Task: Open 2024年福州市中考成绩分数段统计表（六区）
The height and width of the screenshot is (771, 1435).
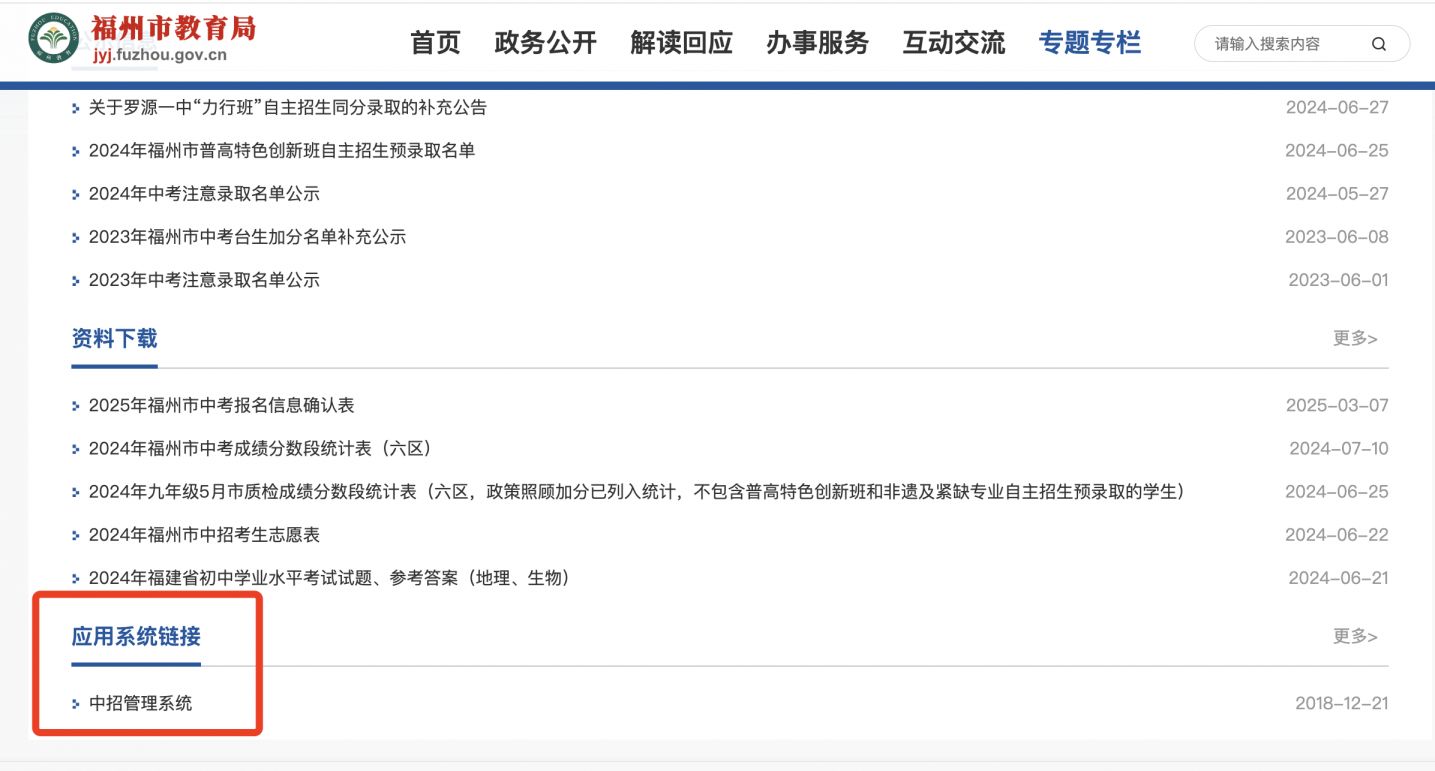Action: [260, 449]
